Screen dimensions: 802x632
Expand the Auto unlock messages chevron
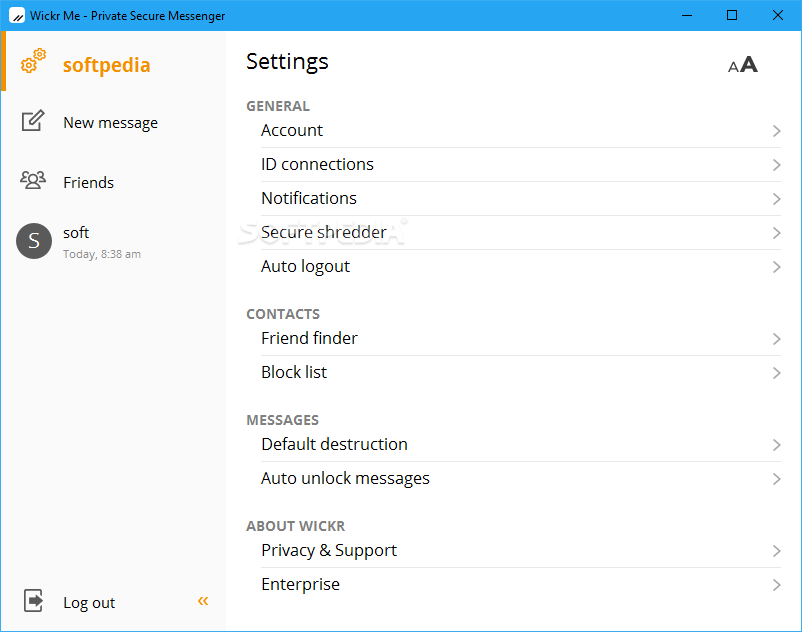[x=776, y=479]
